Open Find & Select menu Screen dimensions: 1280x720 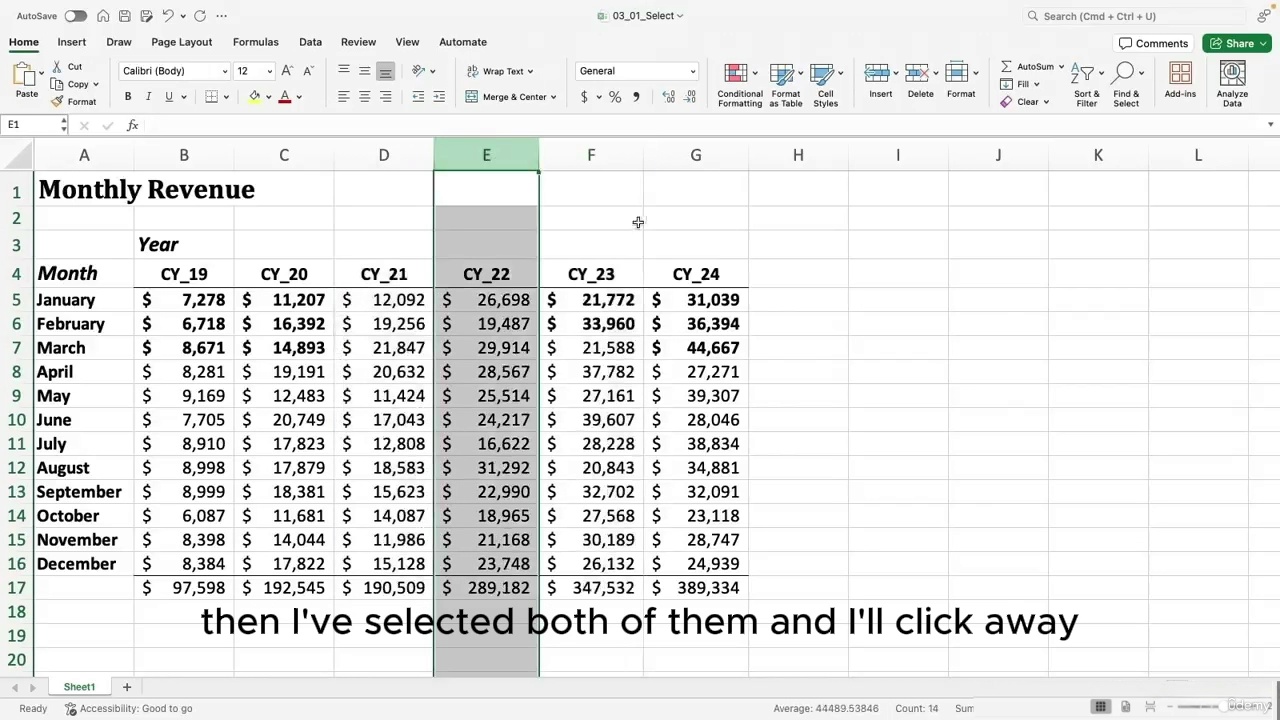(1126, 85)
